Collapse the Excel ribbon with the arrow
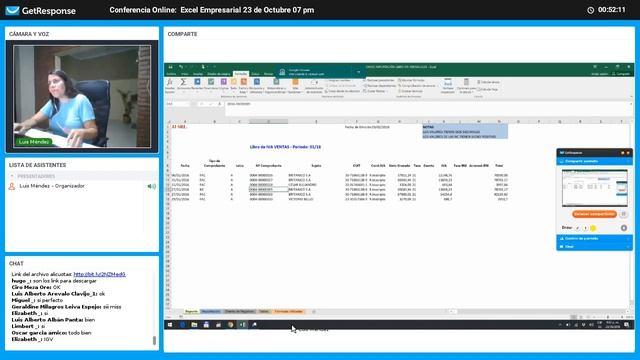The height and width of the screenshot is (360, 640). pyautogui.click(x=631, y=97)
